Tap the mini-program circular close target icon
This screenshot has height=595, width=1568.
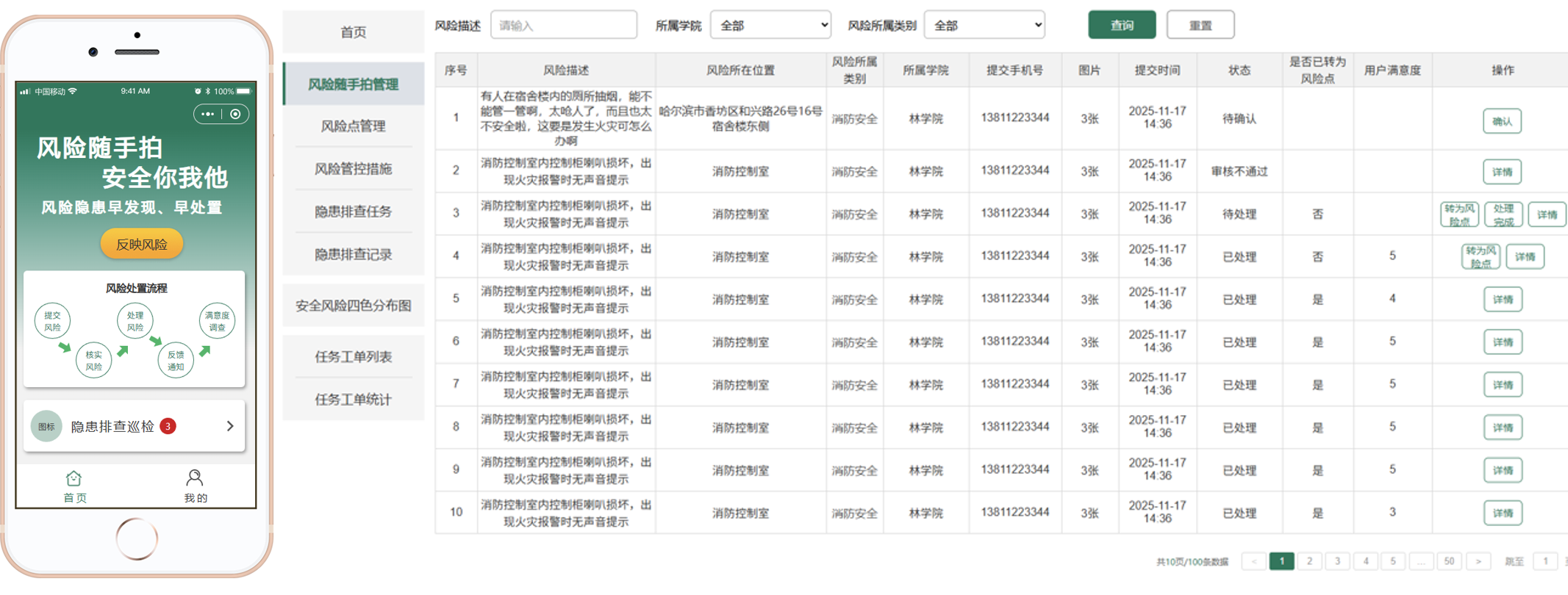click(235, 114)
